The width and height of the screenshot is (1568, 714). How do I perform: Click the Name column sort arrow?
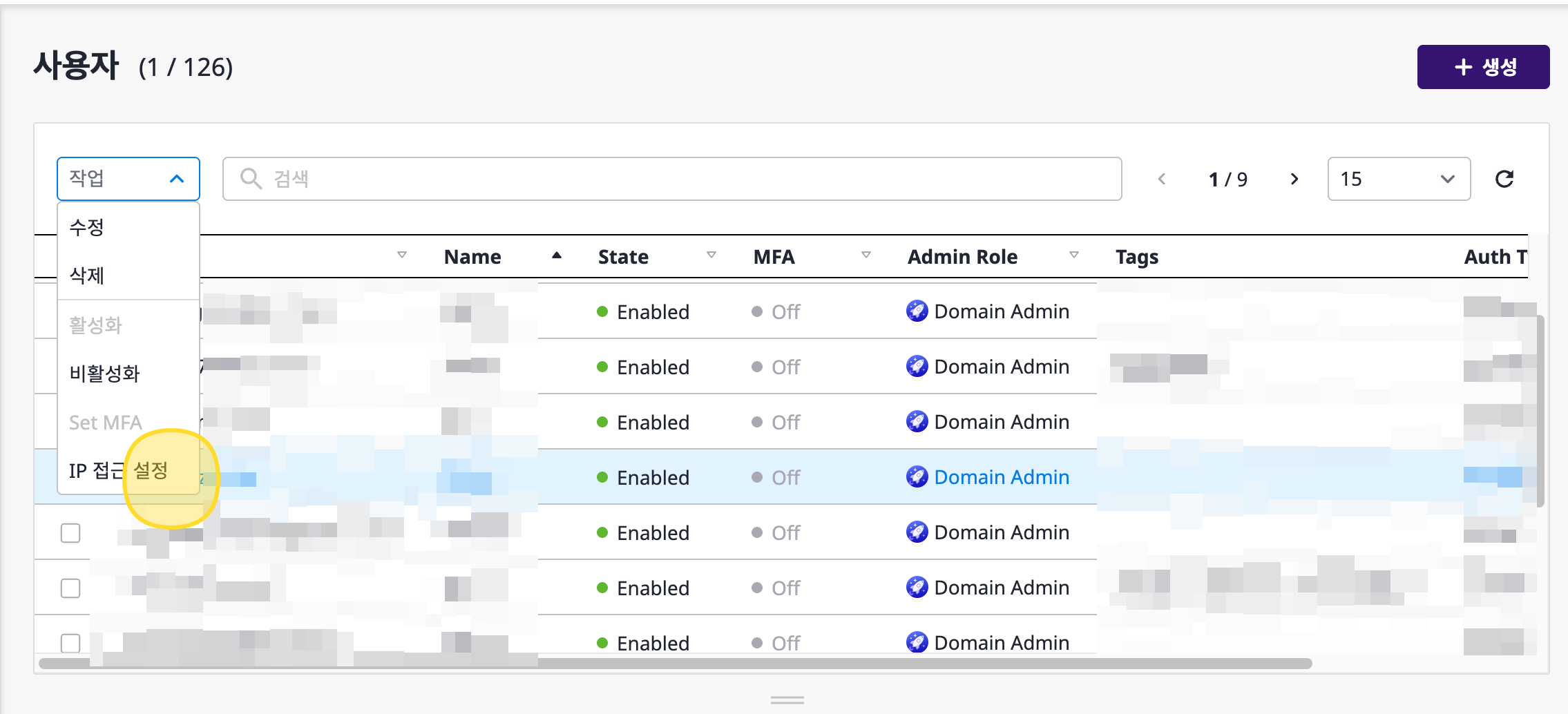(x=557, y=256)
